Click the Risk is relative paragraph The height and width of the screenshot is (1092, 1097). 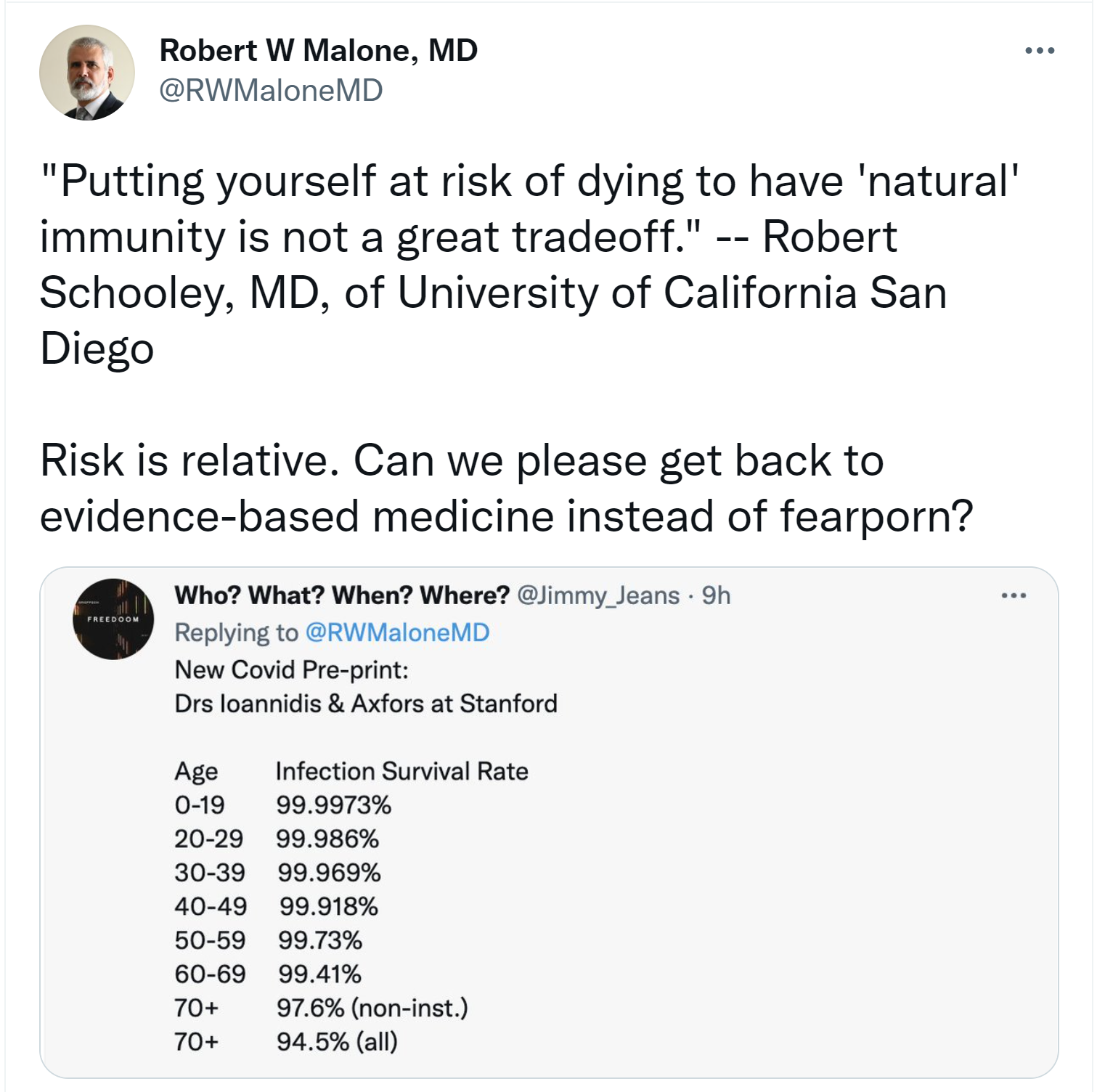tap(505, 488)
